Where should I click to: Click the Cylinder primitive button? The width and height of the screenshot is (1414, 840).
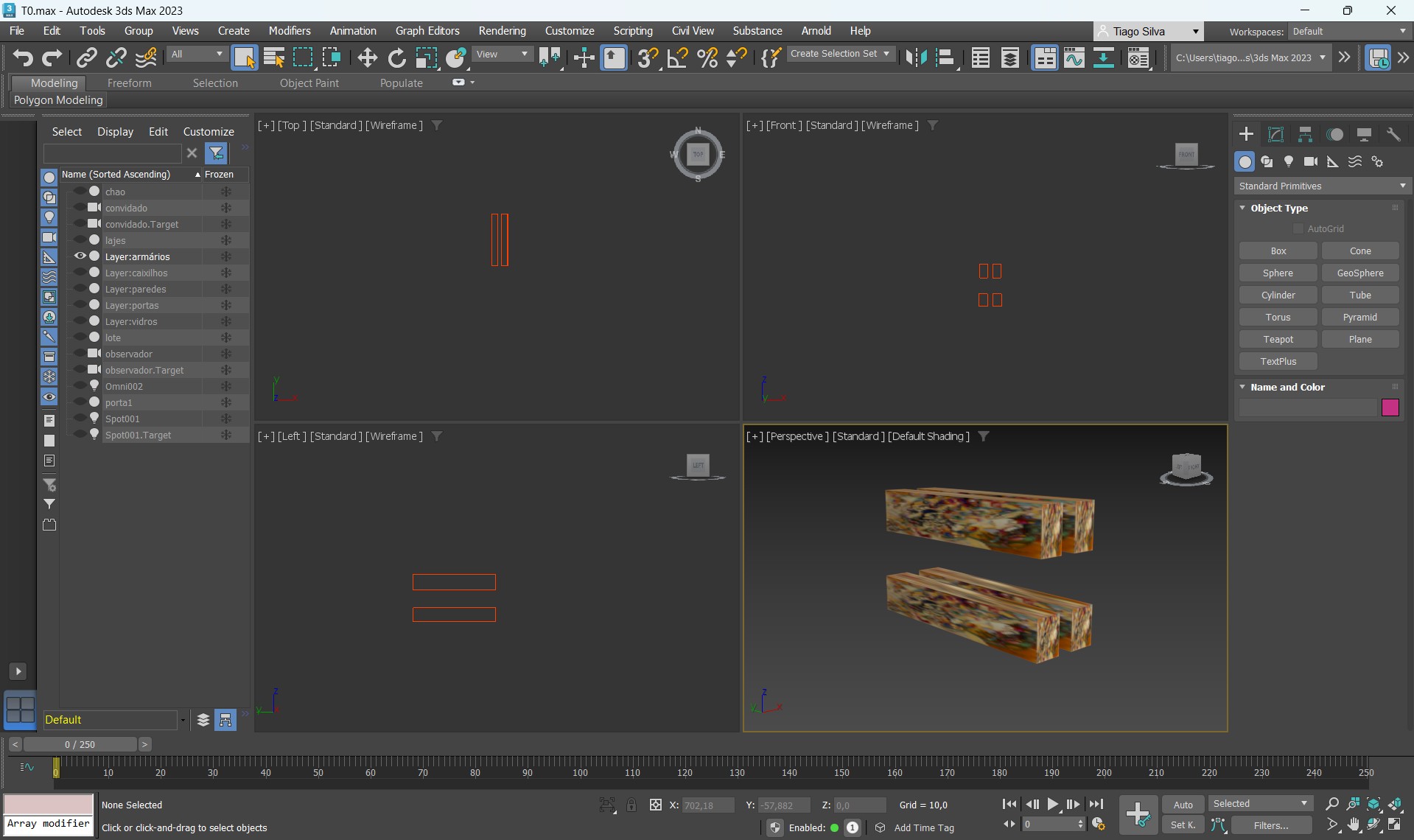pyautogui.click(x=1278, y=295)
